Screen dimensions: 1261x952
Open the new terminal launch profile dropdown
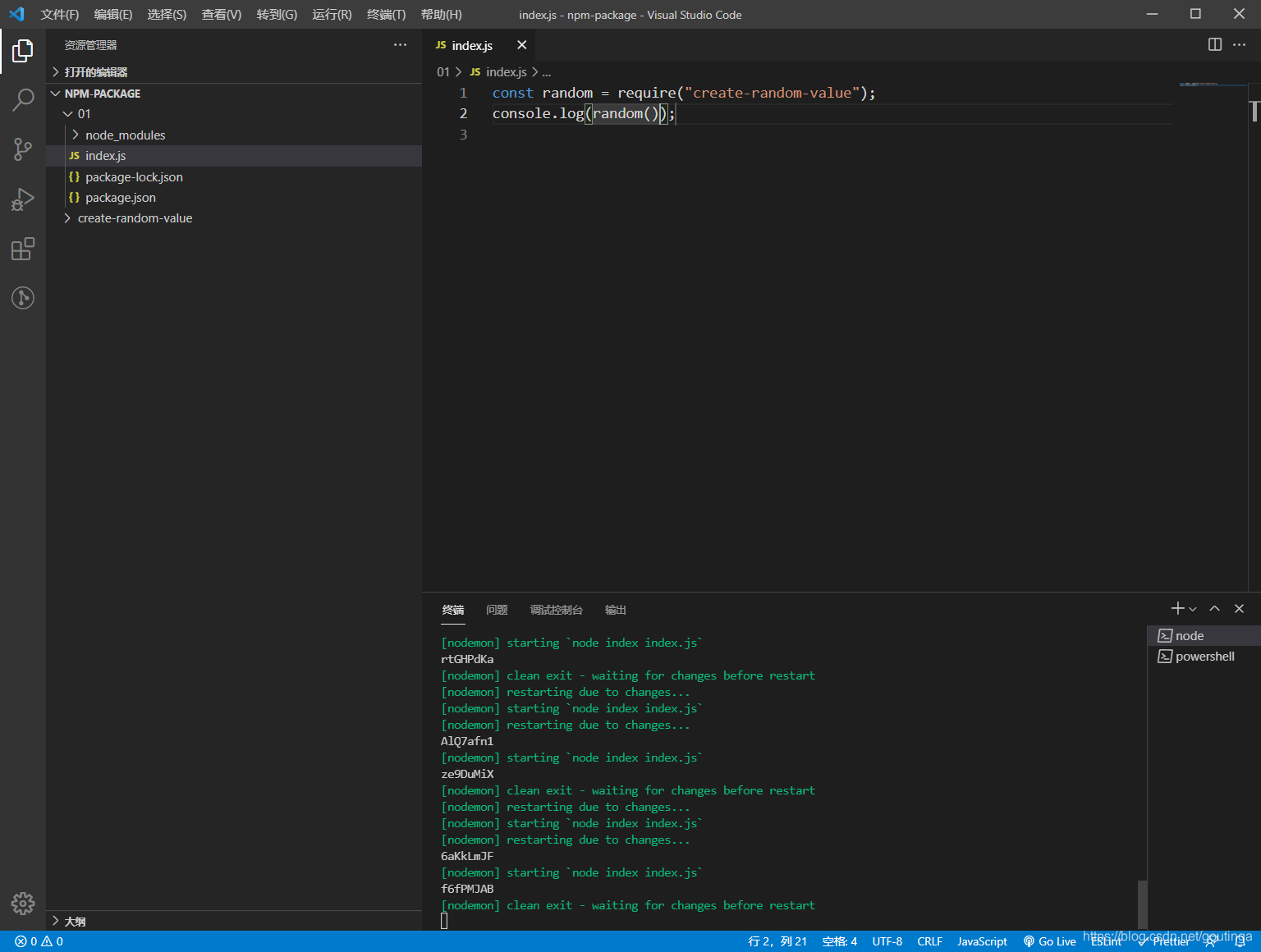(1193, 609)
